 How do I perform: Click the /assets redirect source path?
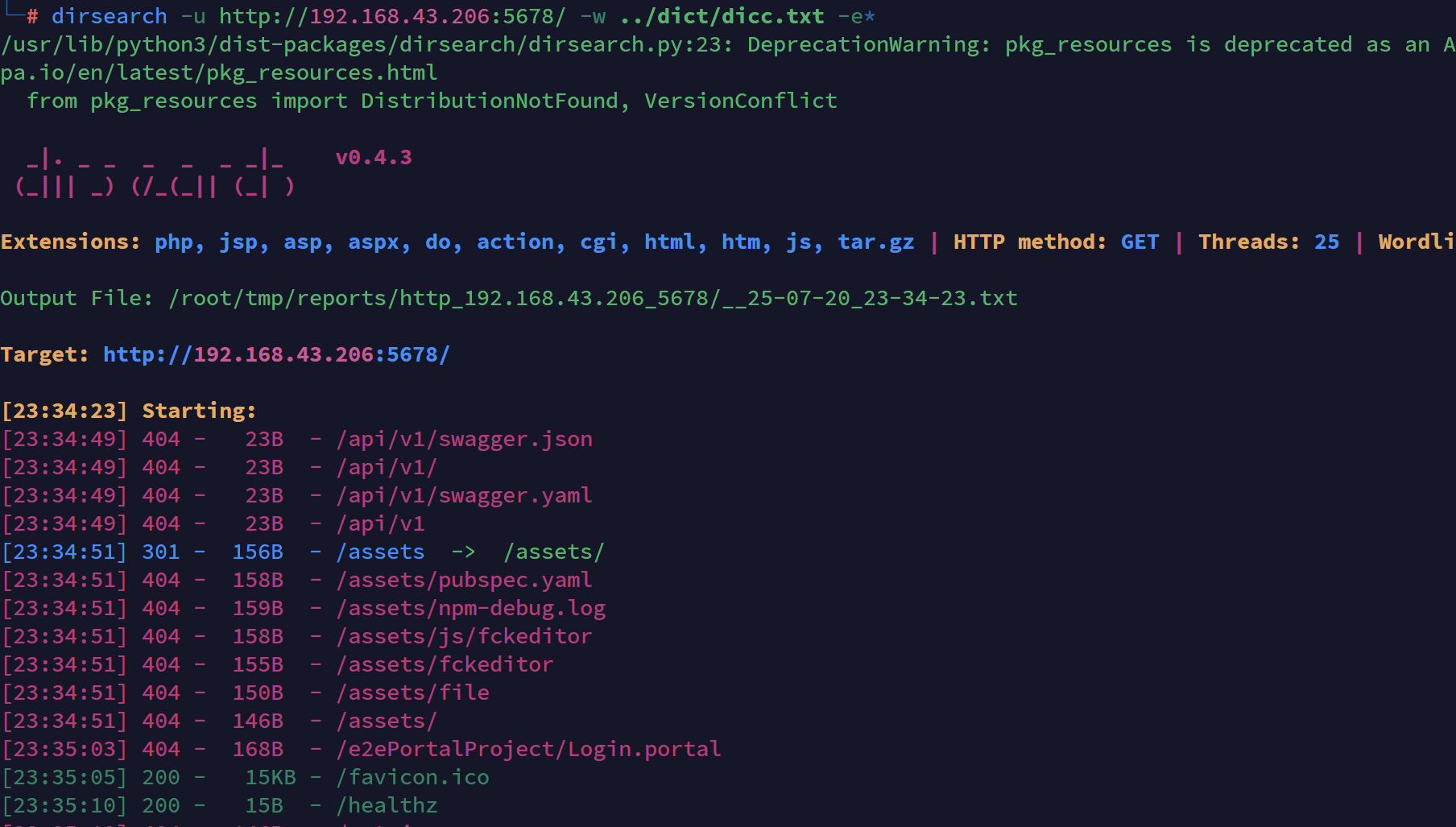pyautogui.click(x=380, y=552)
